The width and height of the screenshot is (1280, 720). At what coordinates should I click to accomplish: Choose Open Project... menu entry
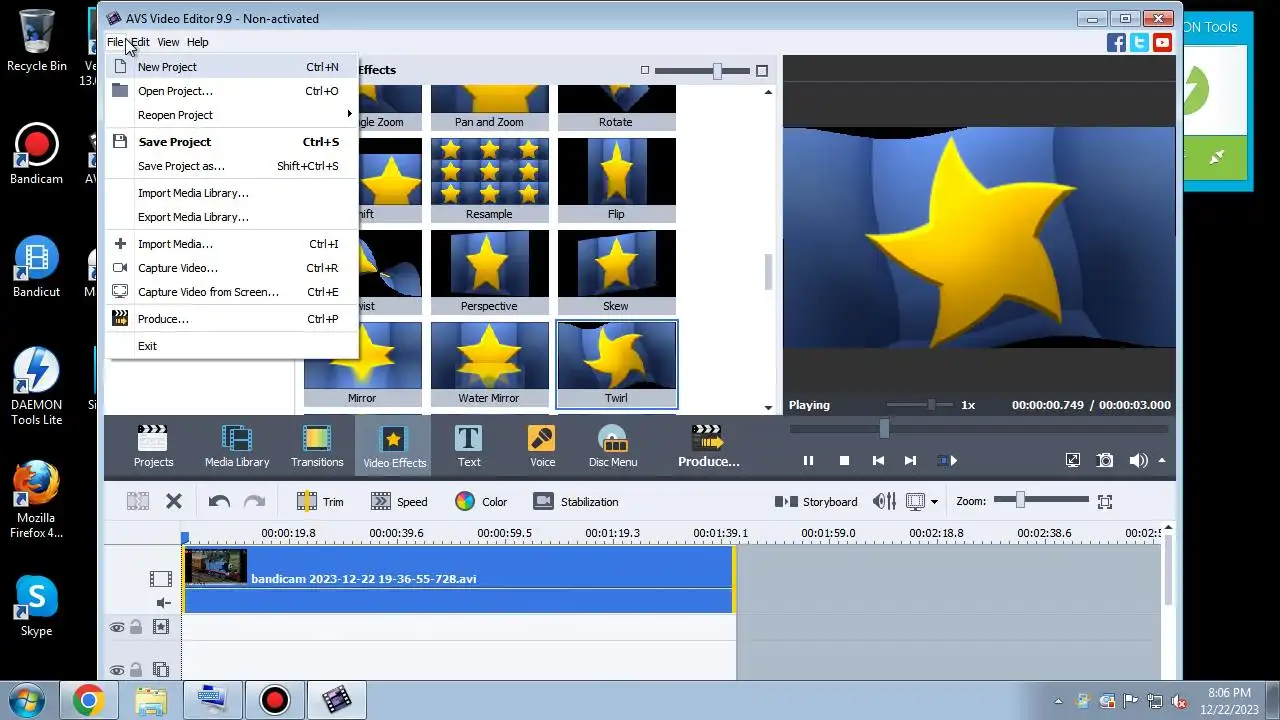[232, 91]
